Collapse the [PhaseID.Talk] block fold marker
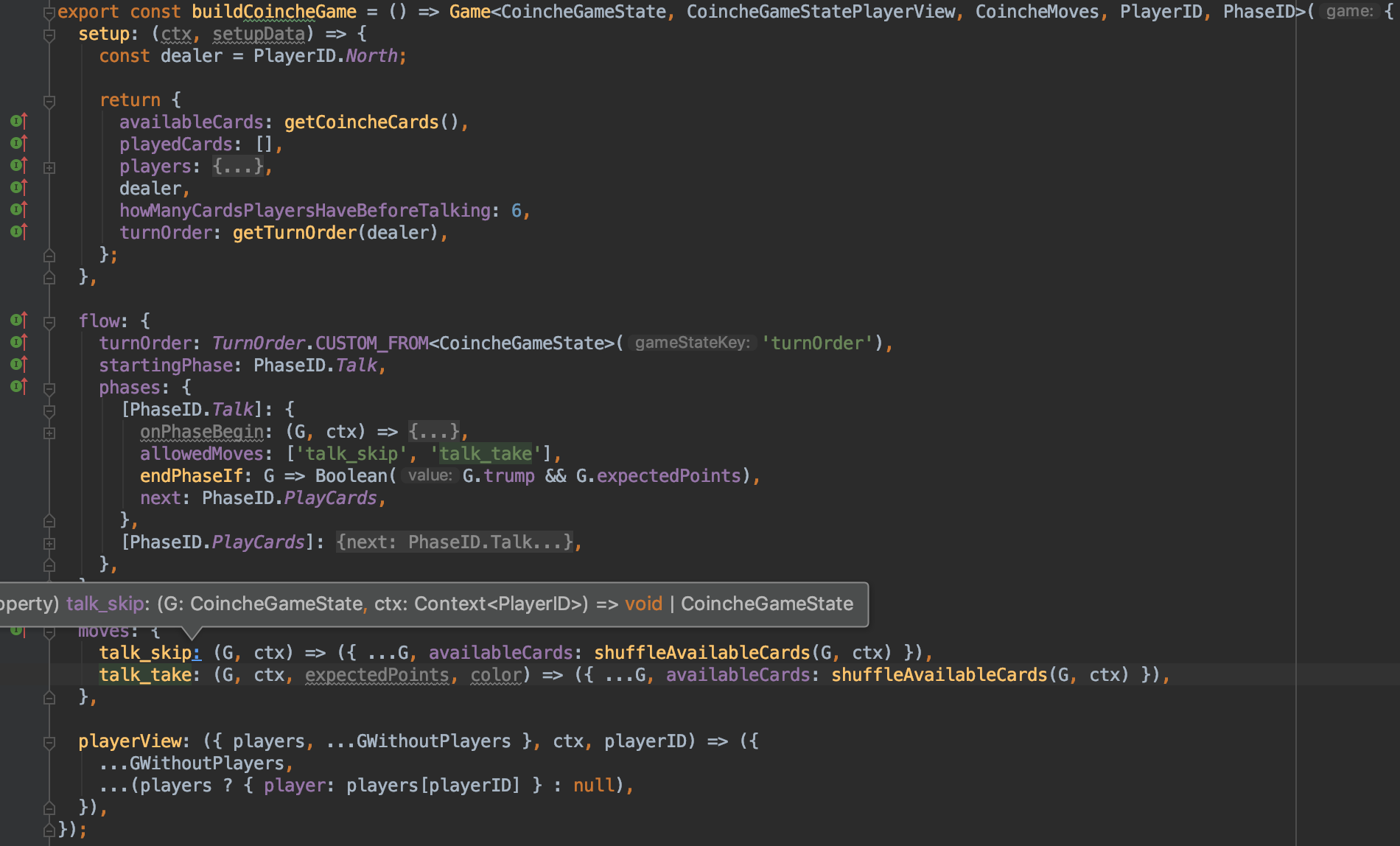 (49, 410)
